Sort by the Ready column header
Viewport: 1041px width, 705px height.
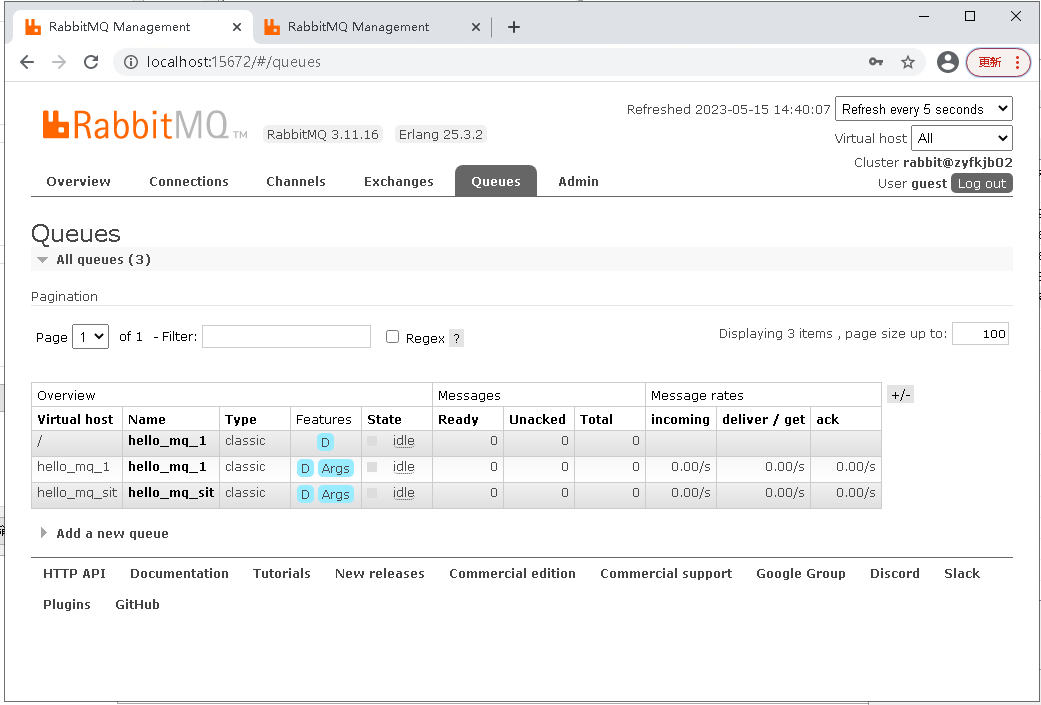click(x=458, y=420)
